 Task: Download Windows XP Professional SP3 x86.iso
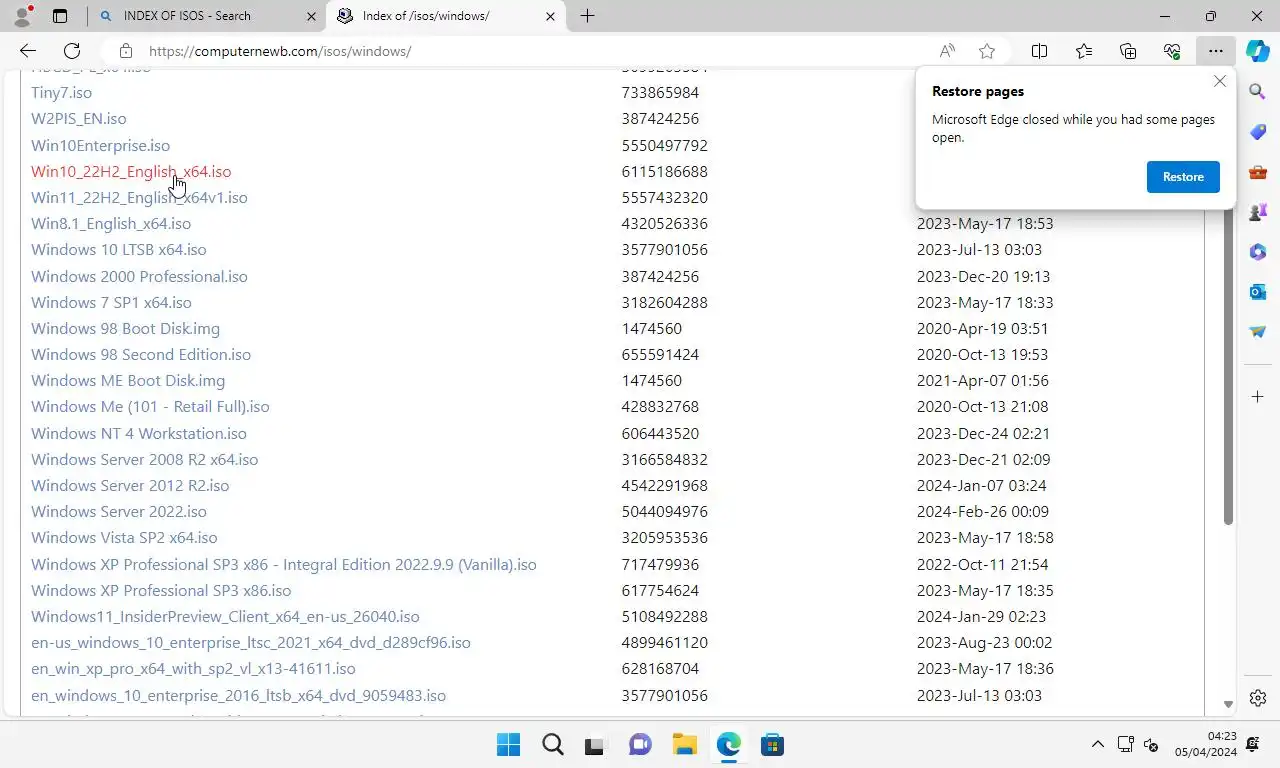click(x=161, y=590)
